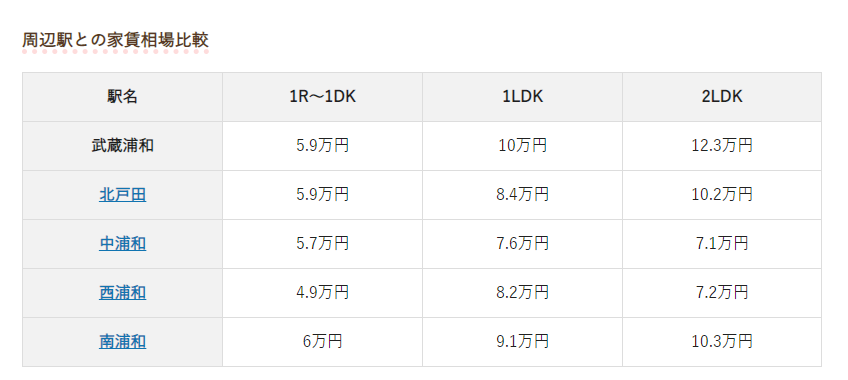Click 中浦和 2LDK cell showing 7.1万円
Viewport: 848px width, 380px height.
click(722, 244)
